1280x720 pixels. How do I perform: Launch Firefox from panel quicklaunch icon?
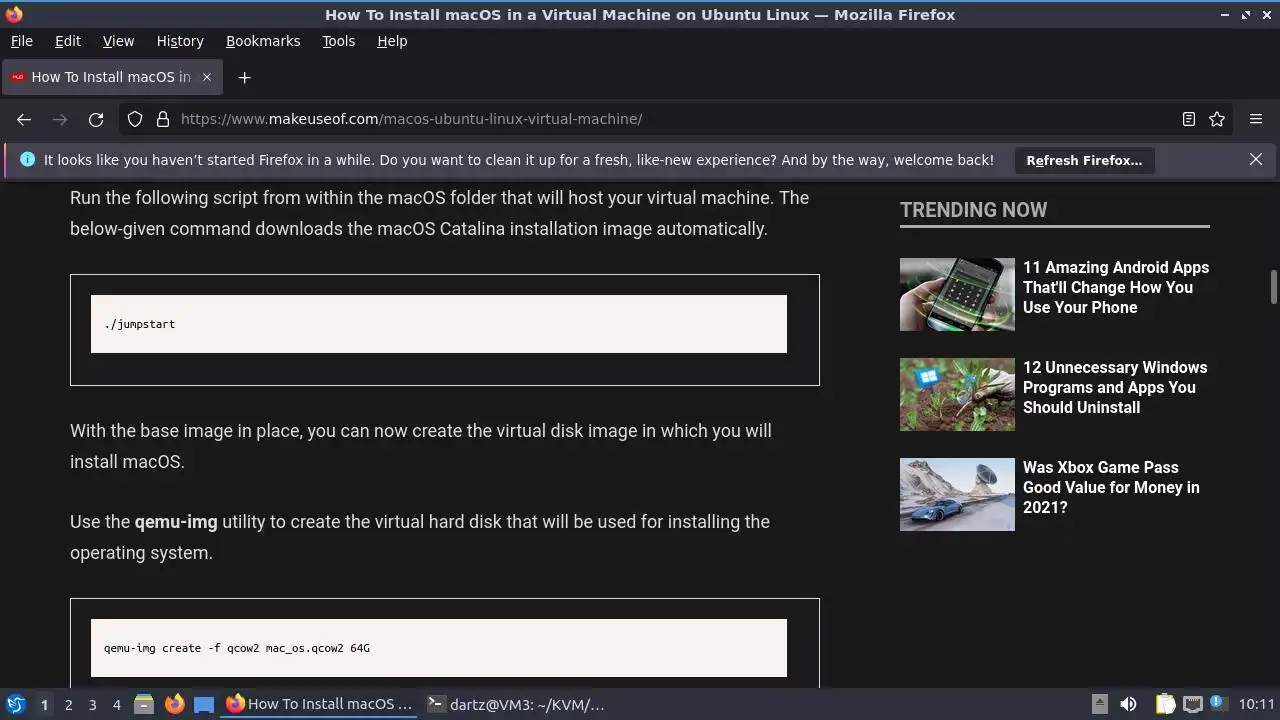(x=174, y=704)
